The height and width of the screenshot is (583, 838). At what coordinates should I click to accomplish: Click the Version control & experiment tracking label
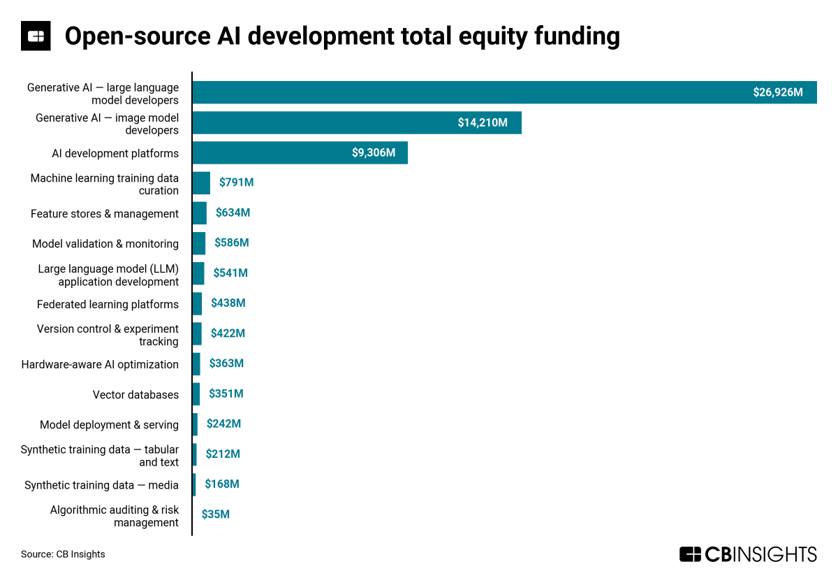pos(107,335)
